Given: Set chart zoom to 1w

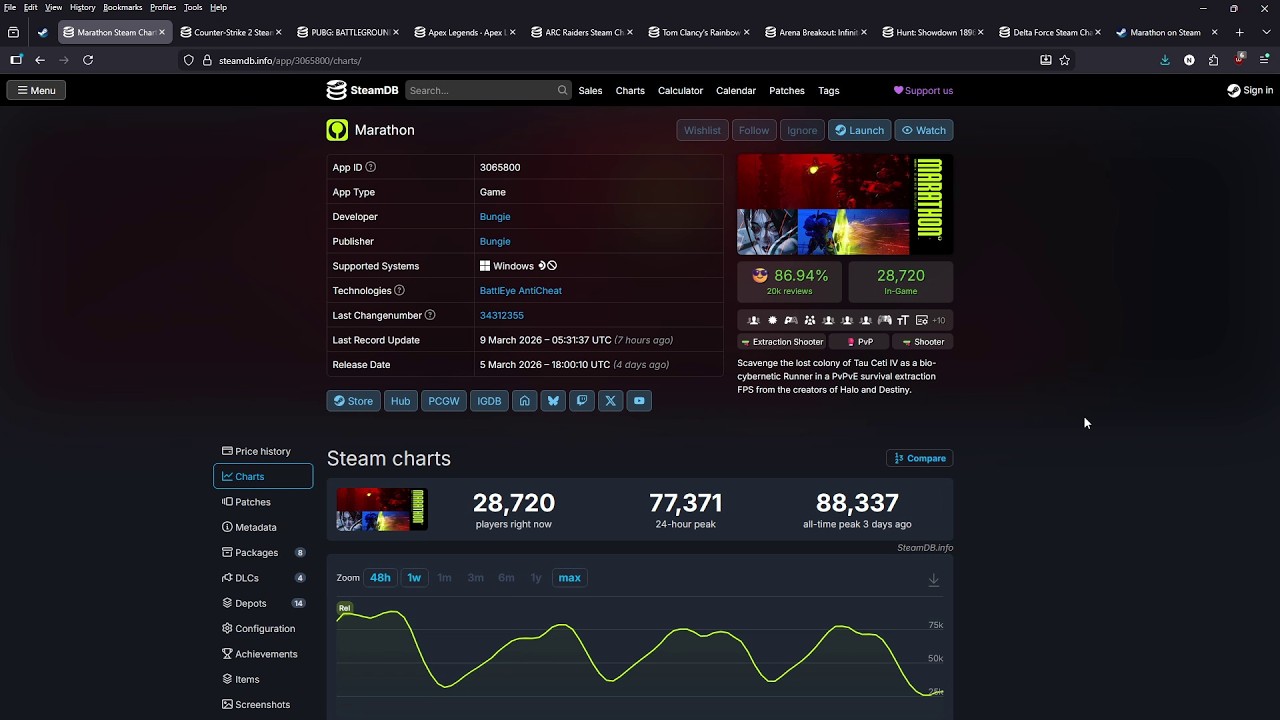Looking at the screenshot, I should pos(414,578).
